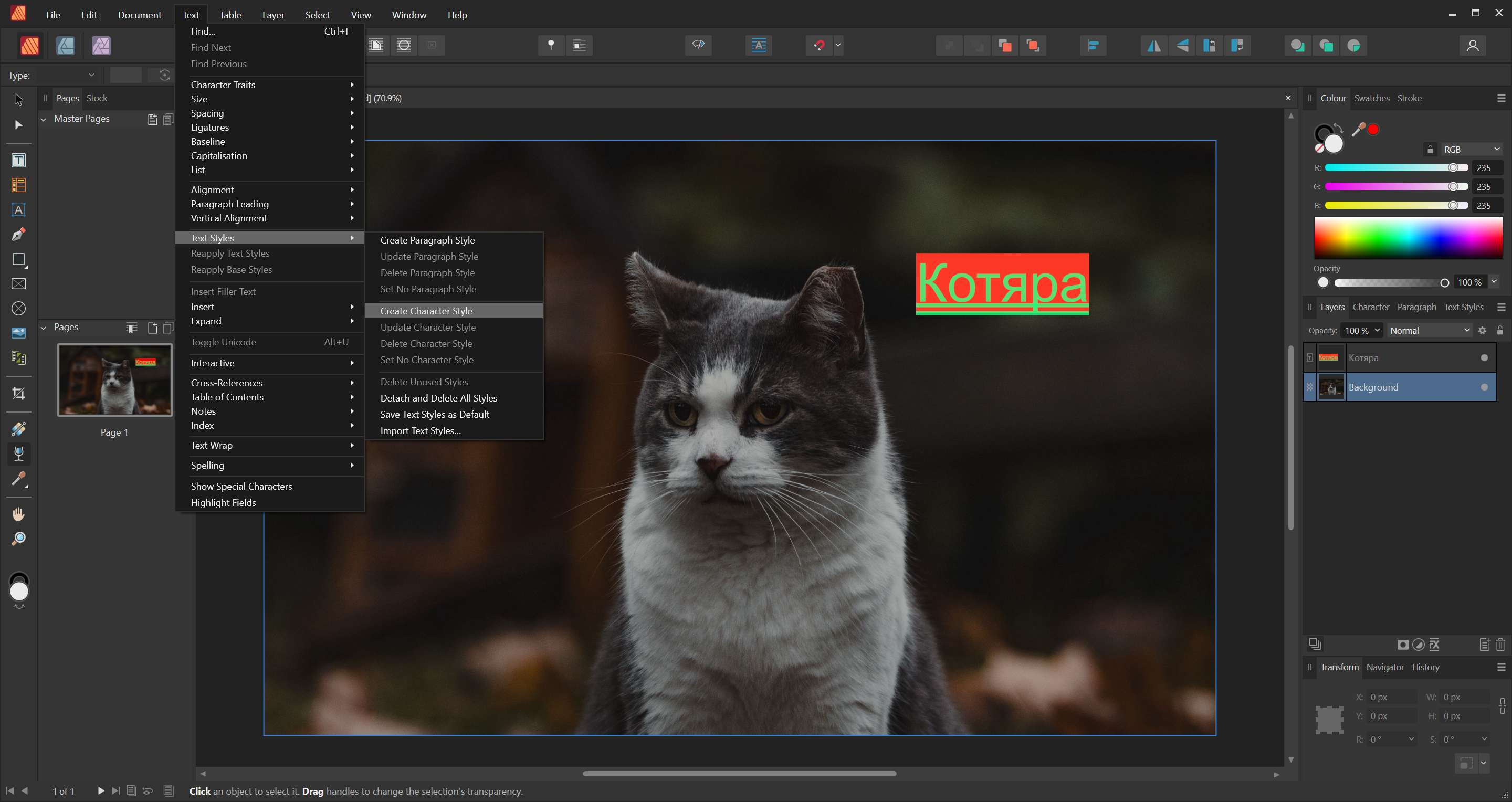Select the Vector Crop tool
The width and height of the screenshot is (1512, 802).
point(19,394)
